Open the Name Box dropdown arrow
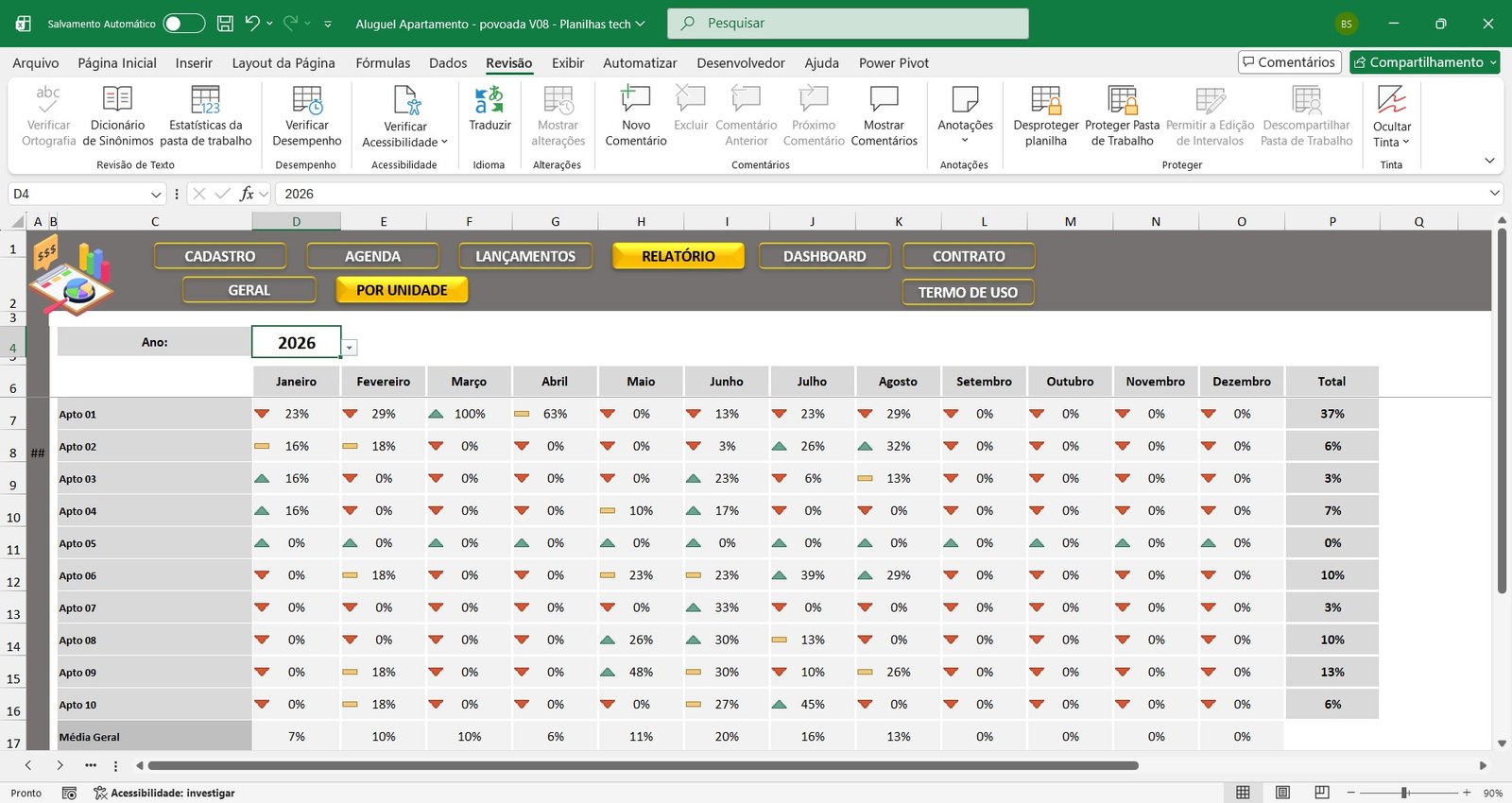Image resolution: width=1512 pixels, height=803 pixels. (156, 194)
